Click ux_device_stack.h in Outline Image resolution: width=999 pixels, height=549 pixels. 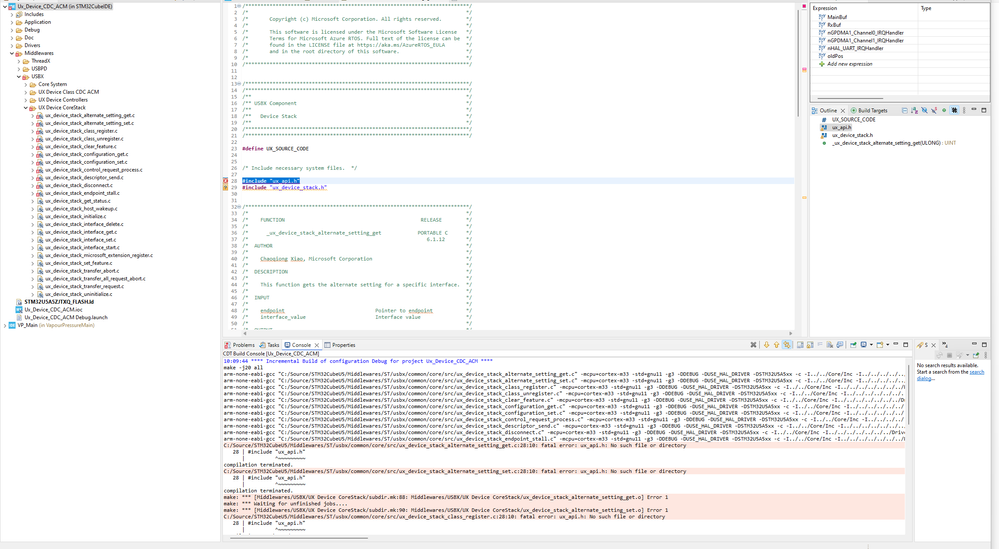(852, 135)
